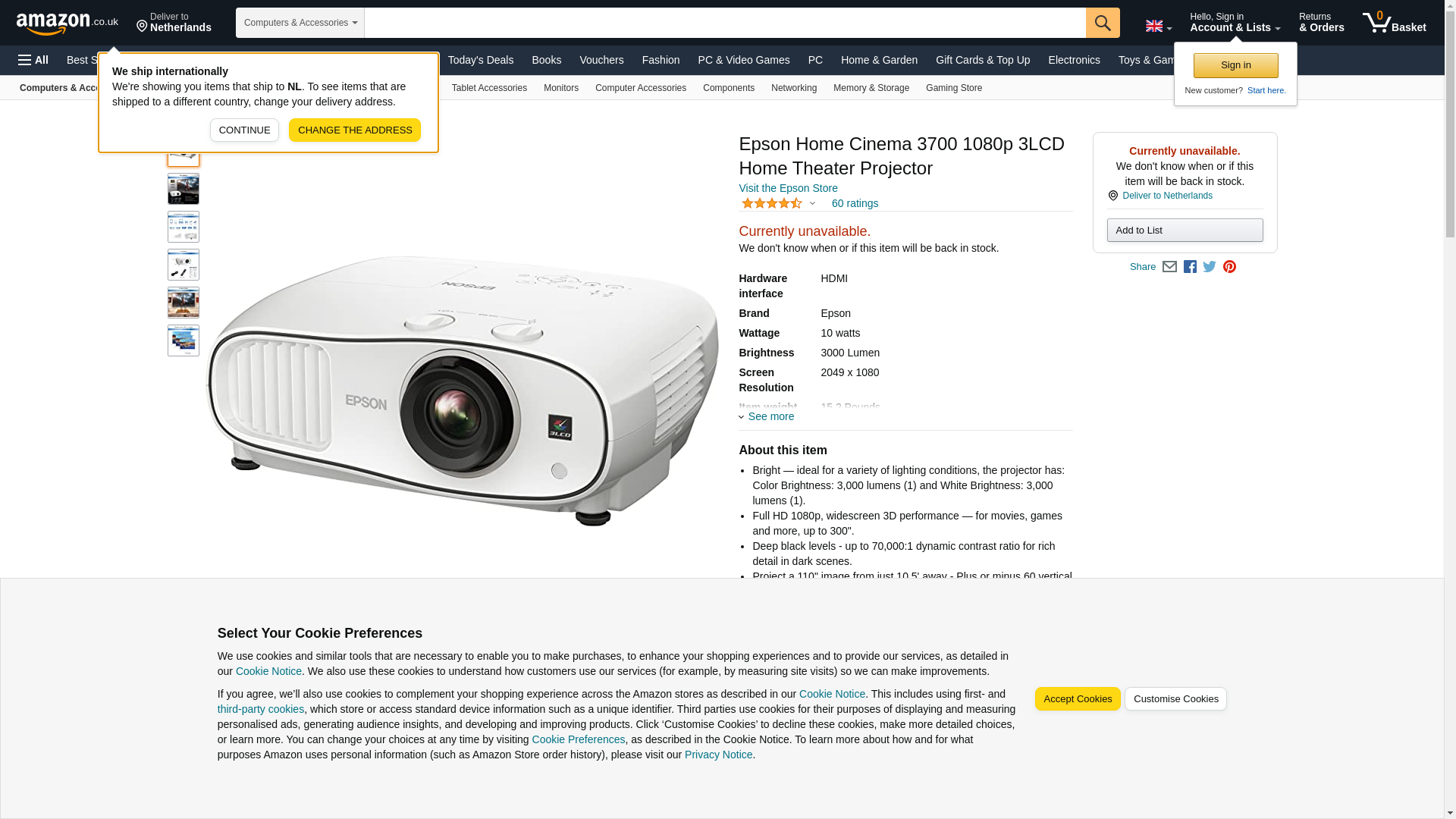Expand Computers & Accessories search category dropdown

[x=300, y=23]
